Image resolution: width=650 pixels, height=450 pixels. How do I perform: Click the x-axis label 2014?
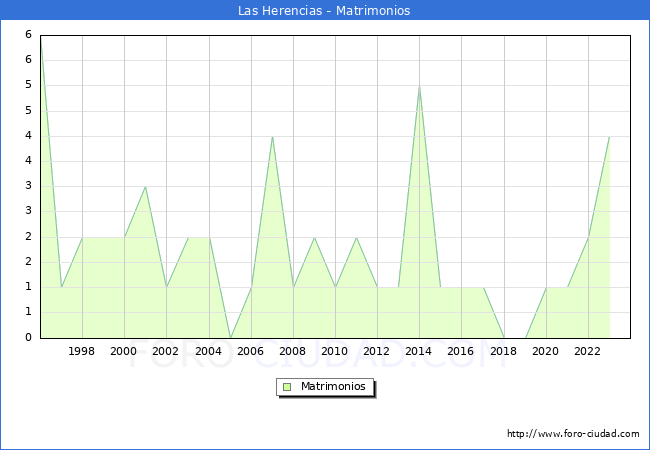(x=418, y=351)
